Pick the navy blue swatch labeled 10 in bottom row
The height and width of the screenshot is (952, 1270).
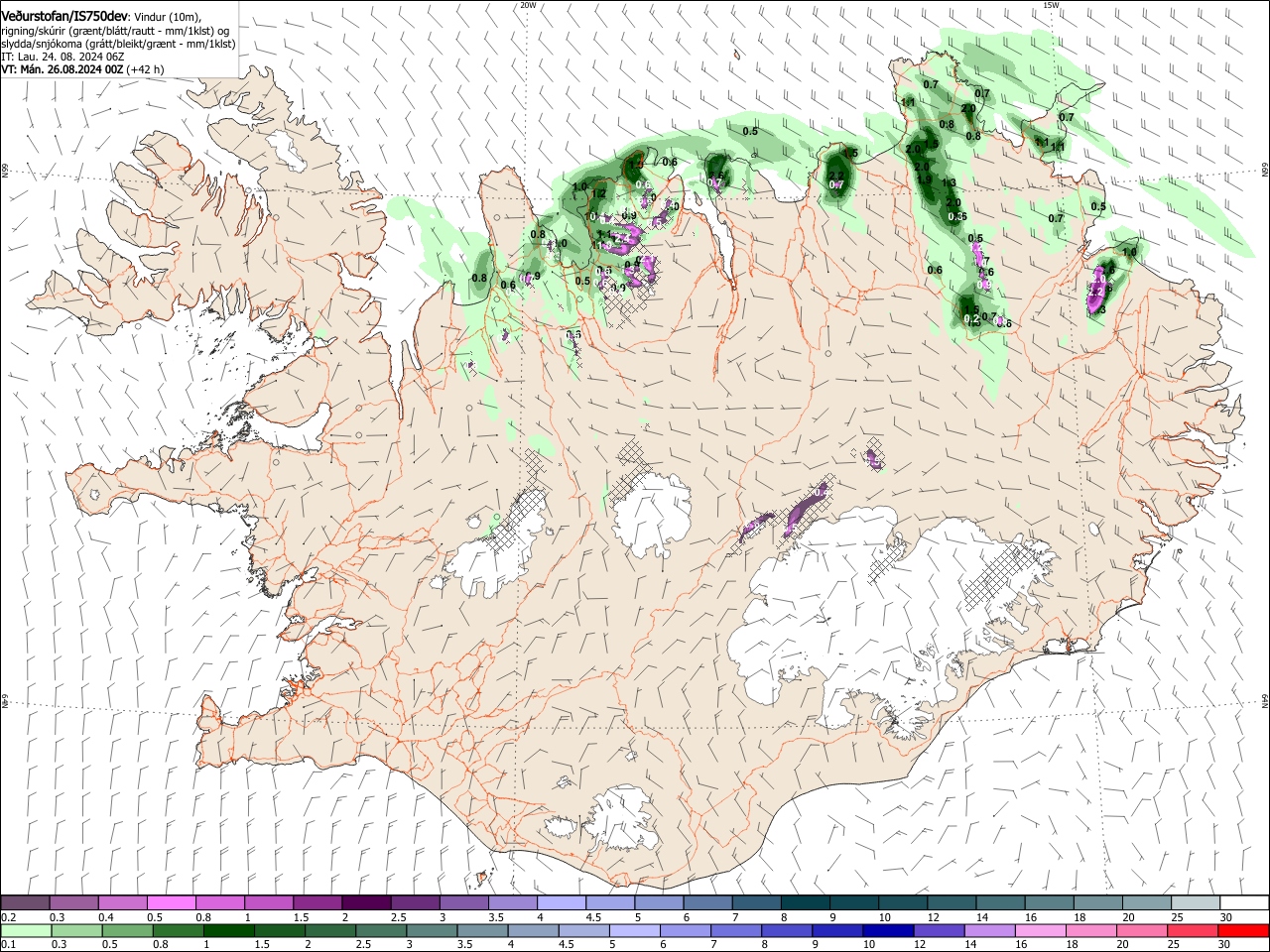point(888,930)
